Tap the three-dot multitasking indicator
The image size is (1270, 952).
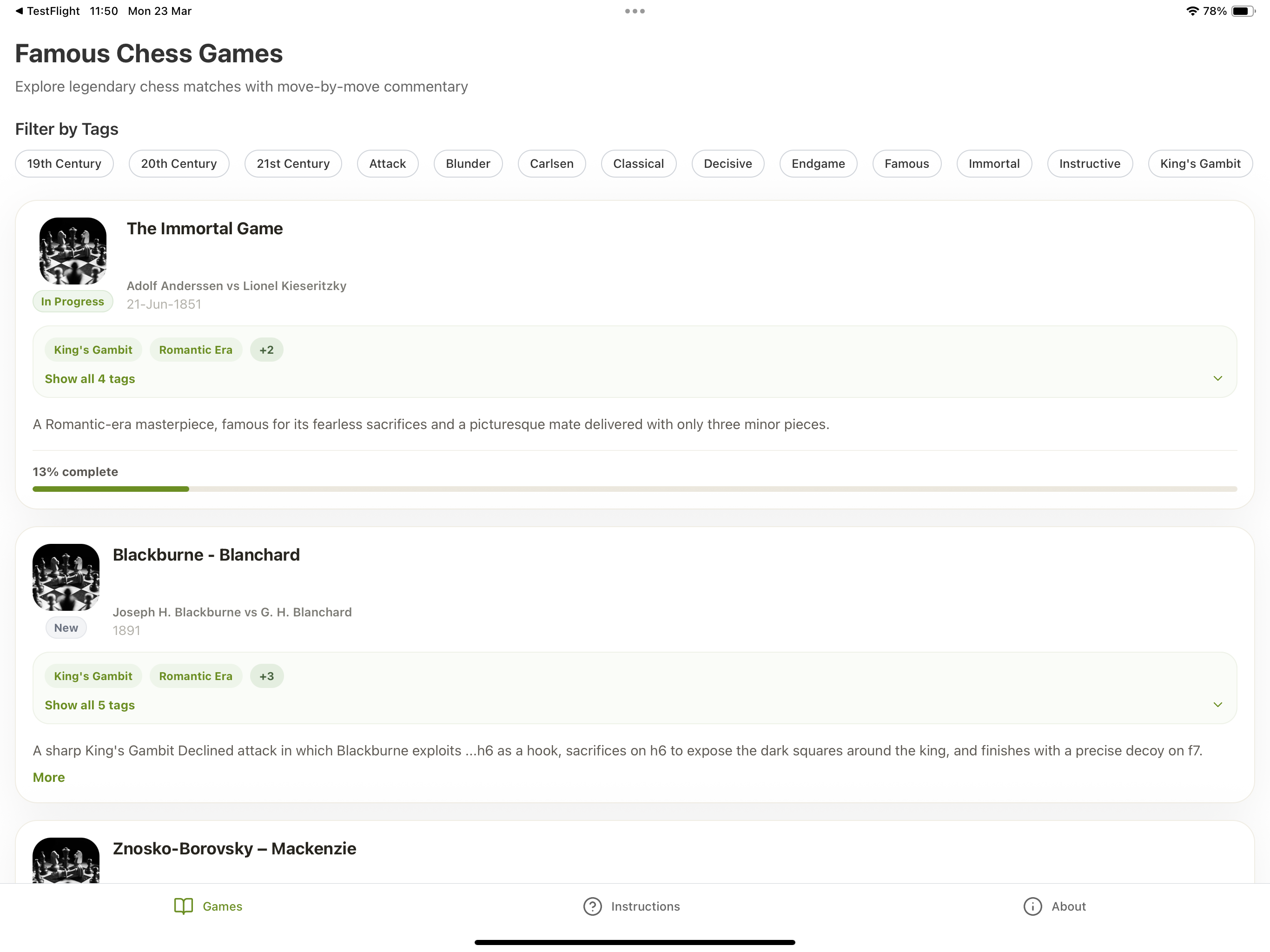[x=635, y=11]
